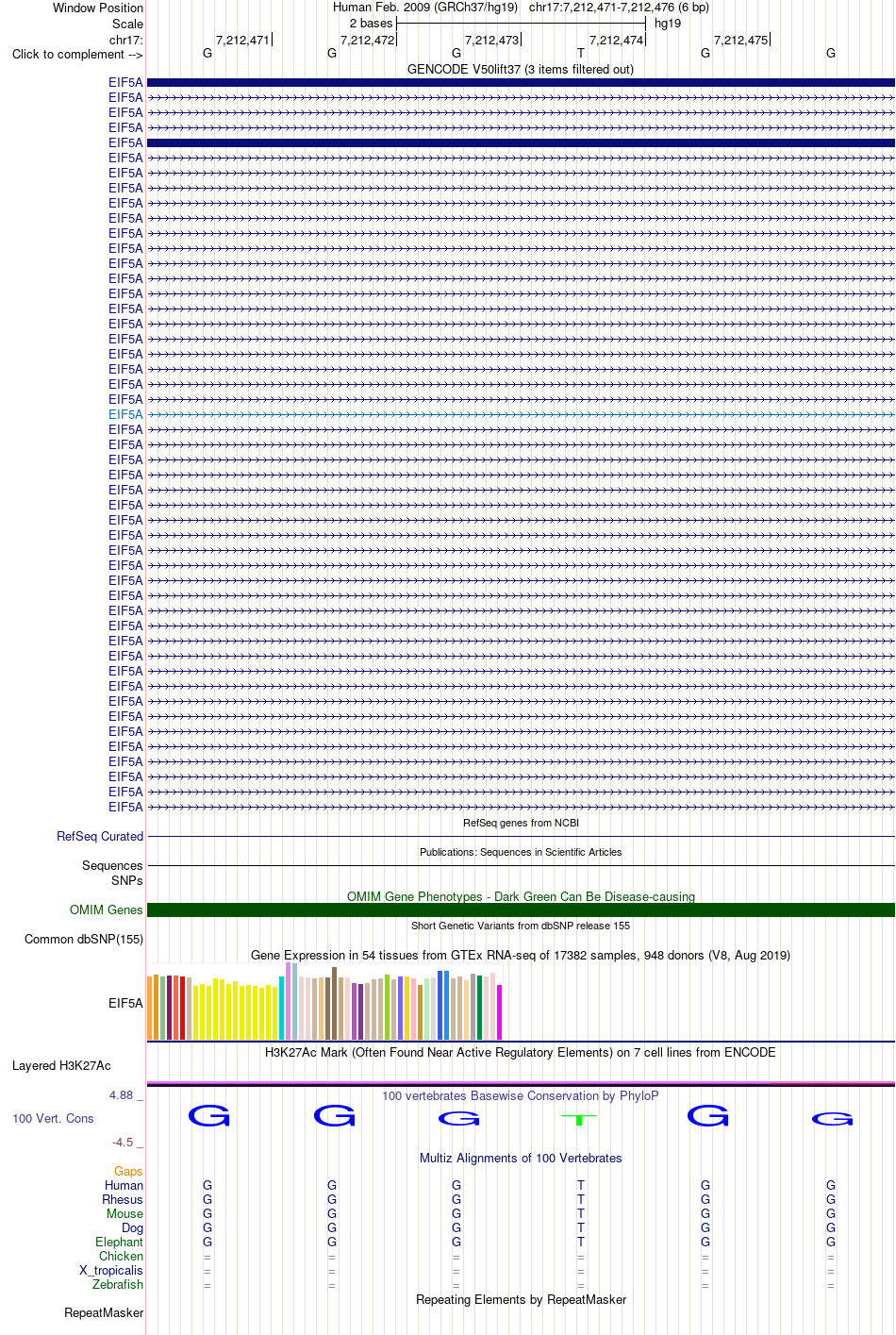Open 'Short Genetic Variants from dbSNP release 155'

coord(521,926)
